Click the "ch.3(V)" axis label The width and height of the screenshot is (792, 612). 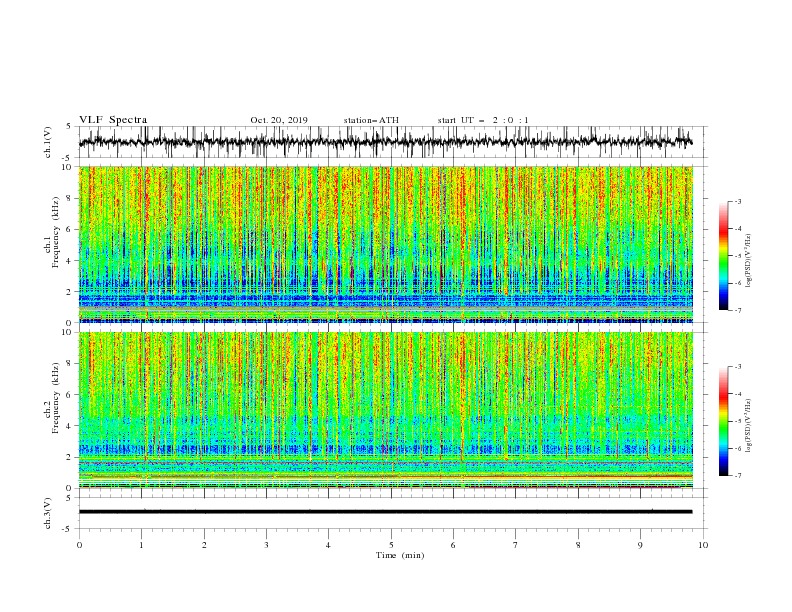(x=48, y=513)
